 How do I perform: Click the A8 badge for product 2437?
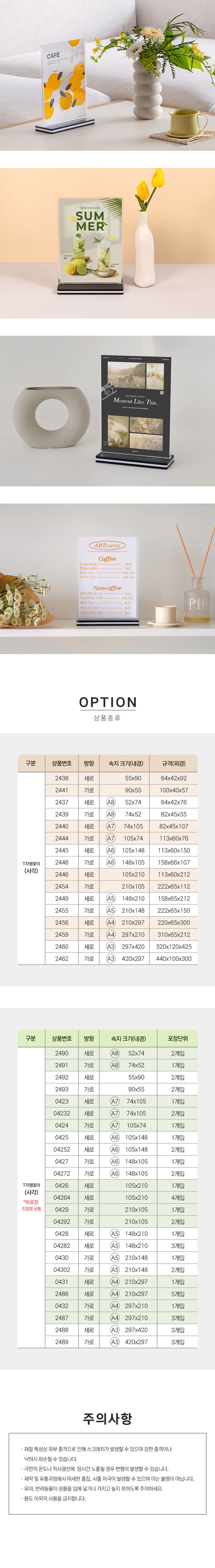click(x=111, y=802)
